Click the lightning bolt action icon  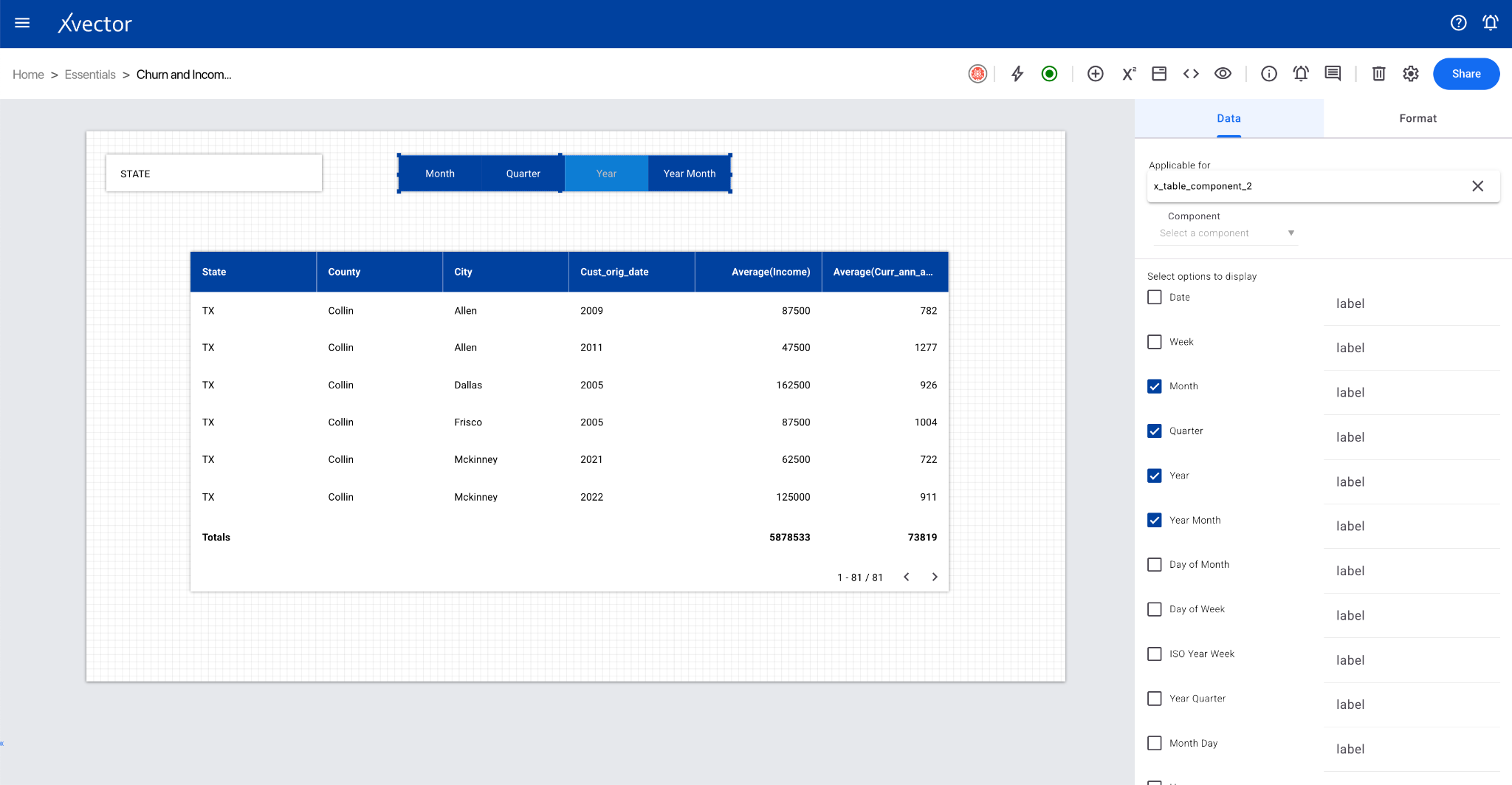(x=1017, y=74)
